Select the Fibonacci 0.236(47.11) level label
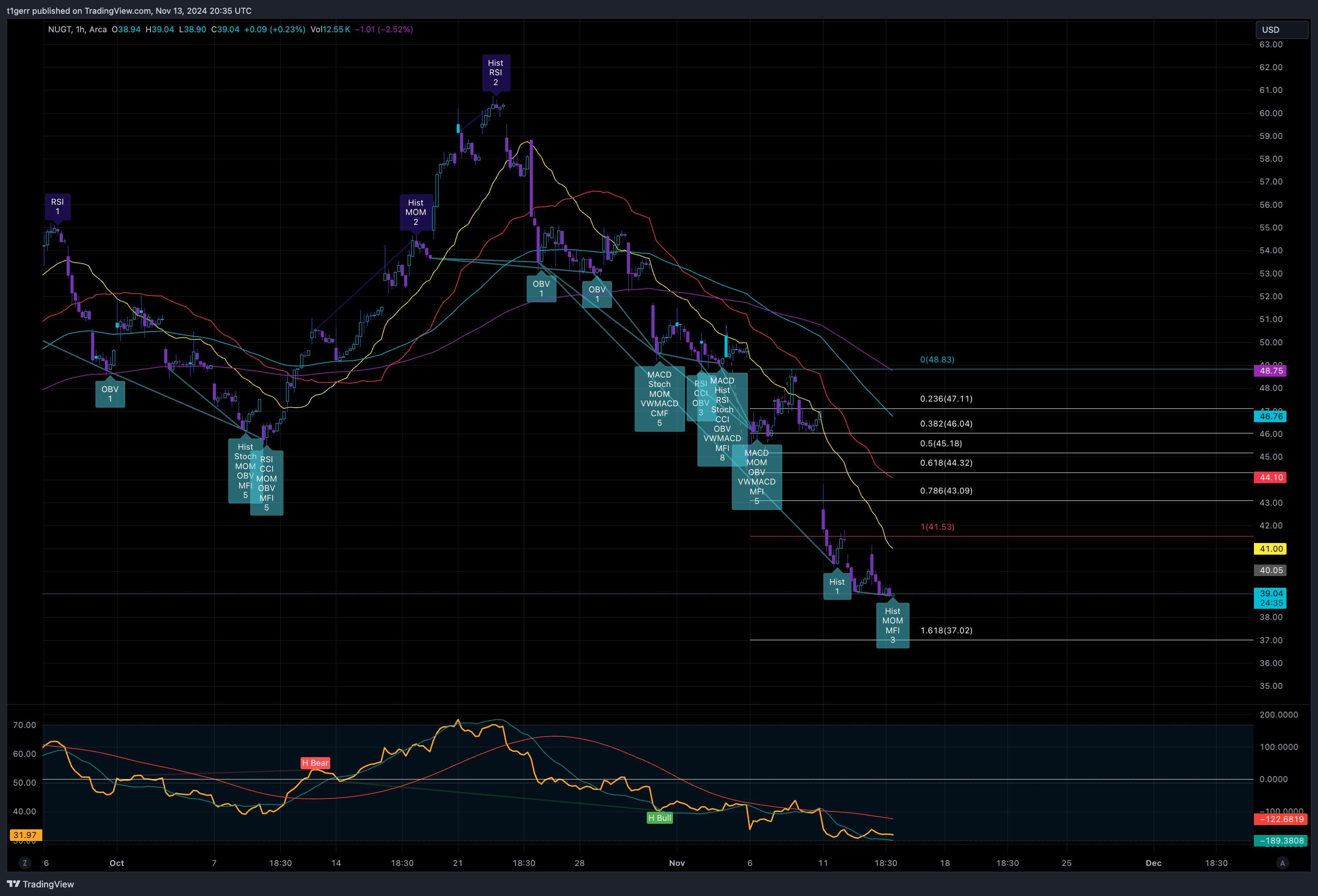Image resolution: width=1318 pixels, height=896 pixels. click(x=946, y=399)
